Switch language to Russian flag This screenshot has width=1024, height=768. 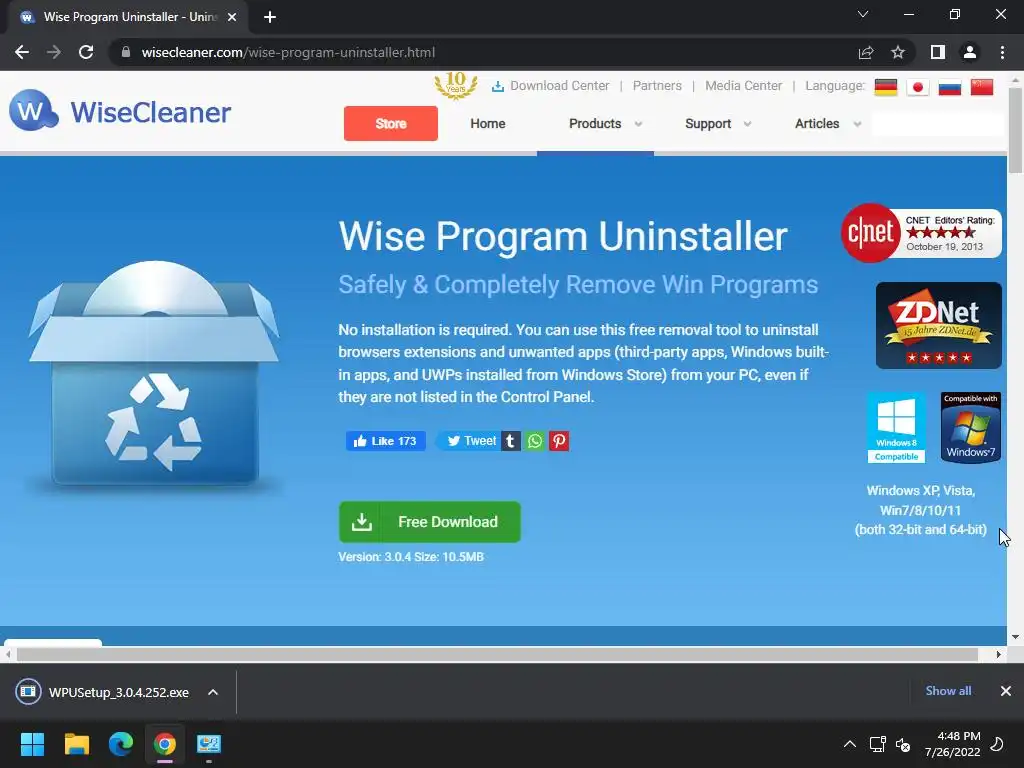tap(950, 87)
